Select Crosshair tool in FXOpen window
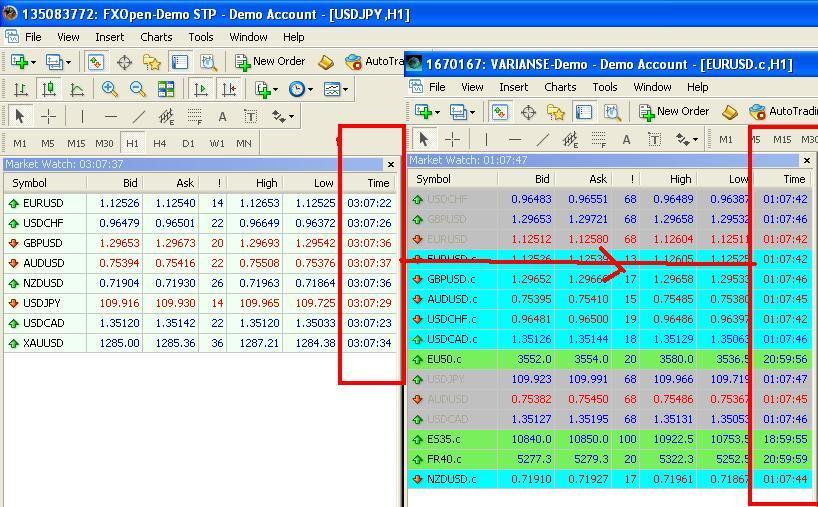This screenshot has height=507, width=818. pos(48,117)
